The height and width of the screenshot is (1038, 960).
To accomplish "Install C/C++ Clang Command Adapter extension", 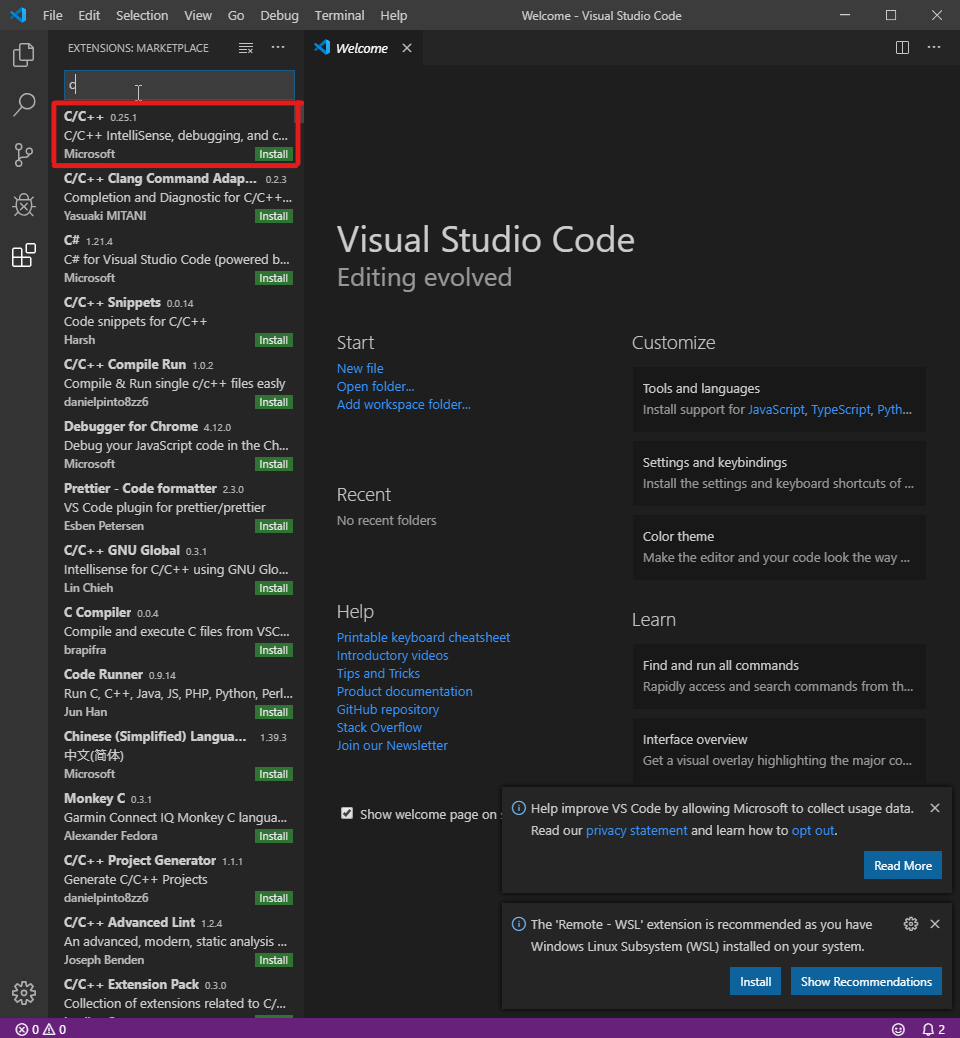I will coord(273,216).
